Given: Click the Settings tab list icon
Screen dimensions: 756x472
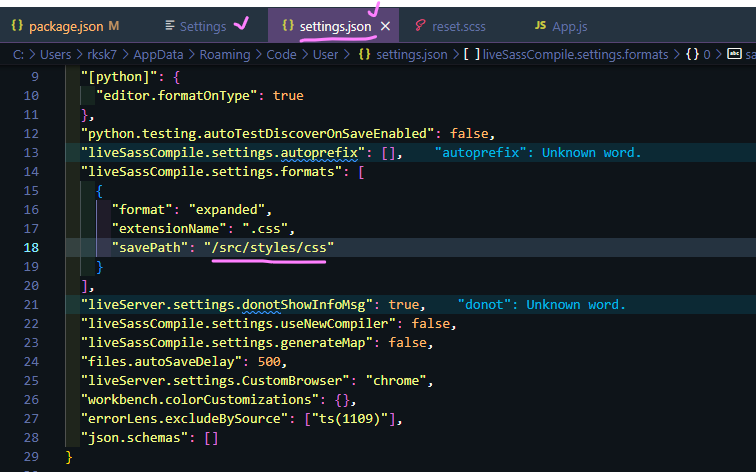Looking at the screenshot, I should 170,26.
